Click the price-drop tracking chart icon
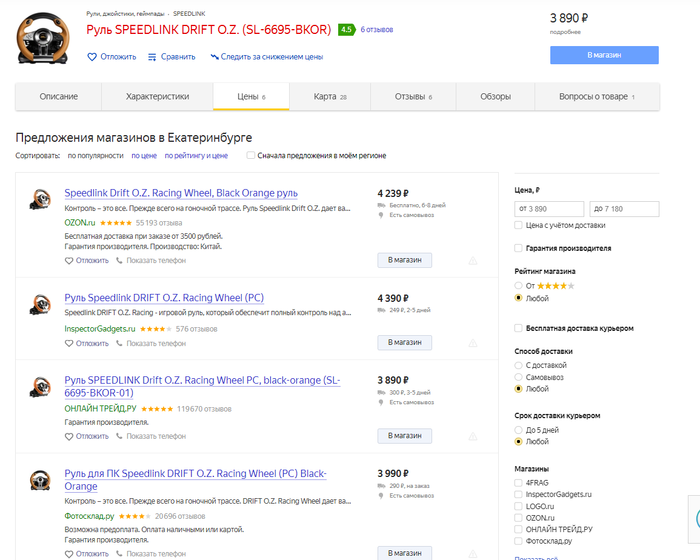 (x=215, y=57)
